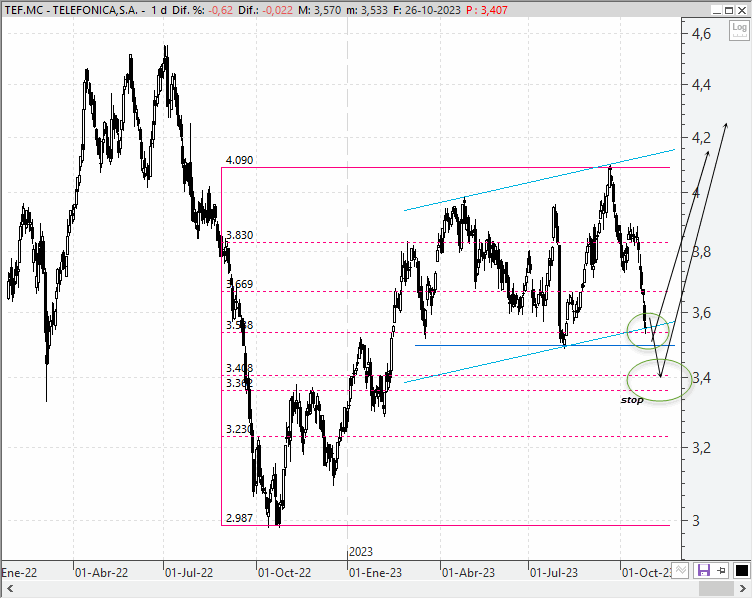
Task: Click the 3,6 price axis label
Action: pos(701,313)
